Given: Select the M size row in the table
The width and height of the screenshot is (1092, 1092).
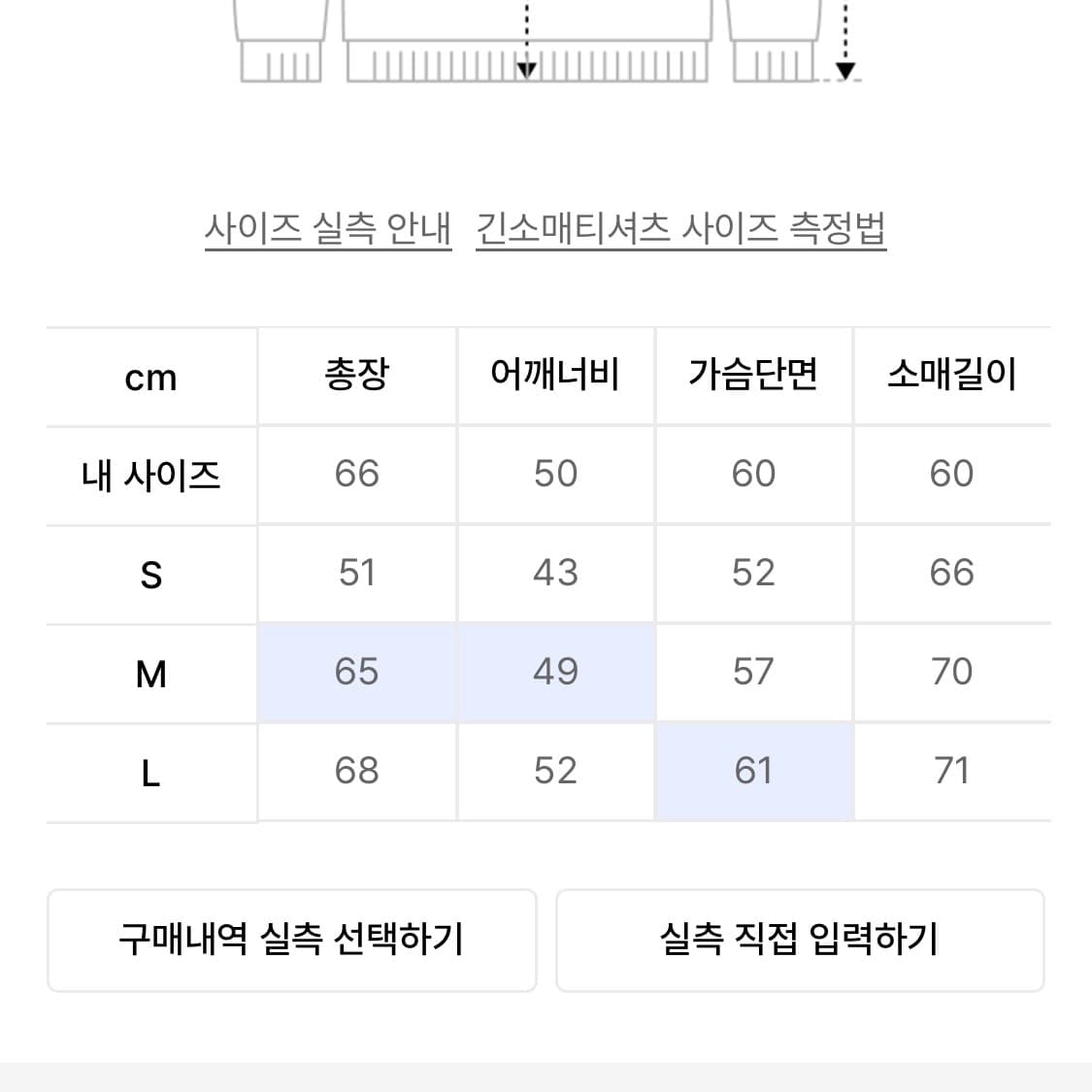Looking at the screenshot, I should pyautogui.click(x=150, y=672).
